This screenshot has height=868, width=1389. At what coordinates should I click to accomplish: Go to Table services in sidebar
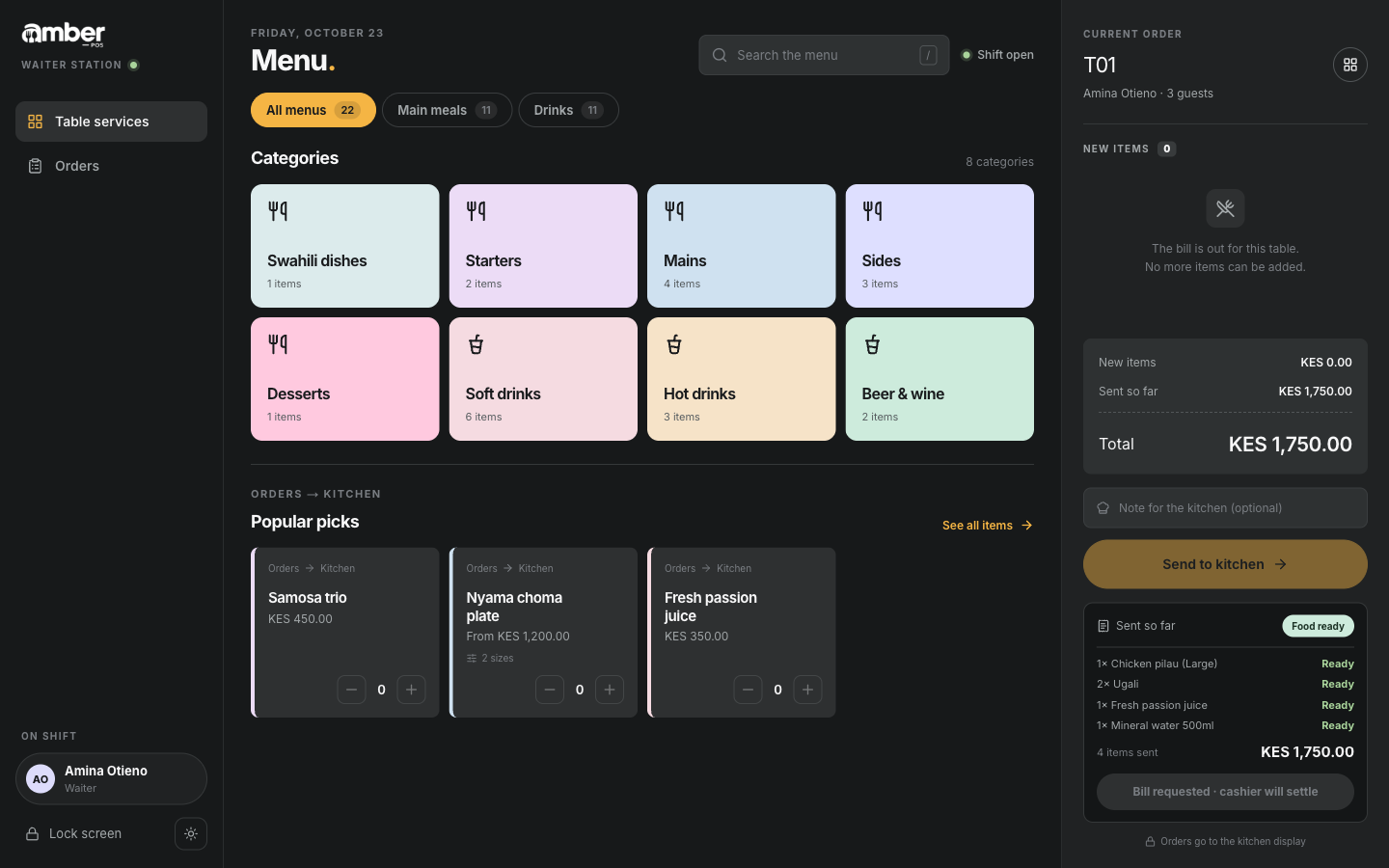(111, 122)
